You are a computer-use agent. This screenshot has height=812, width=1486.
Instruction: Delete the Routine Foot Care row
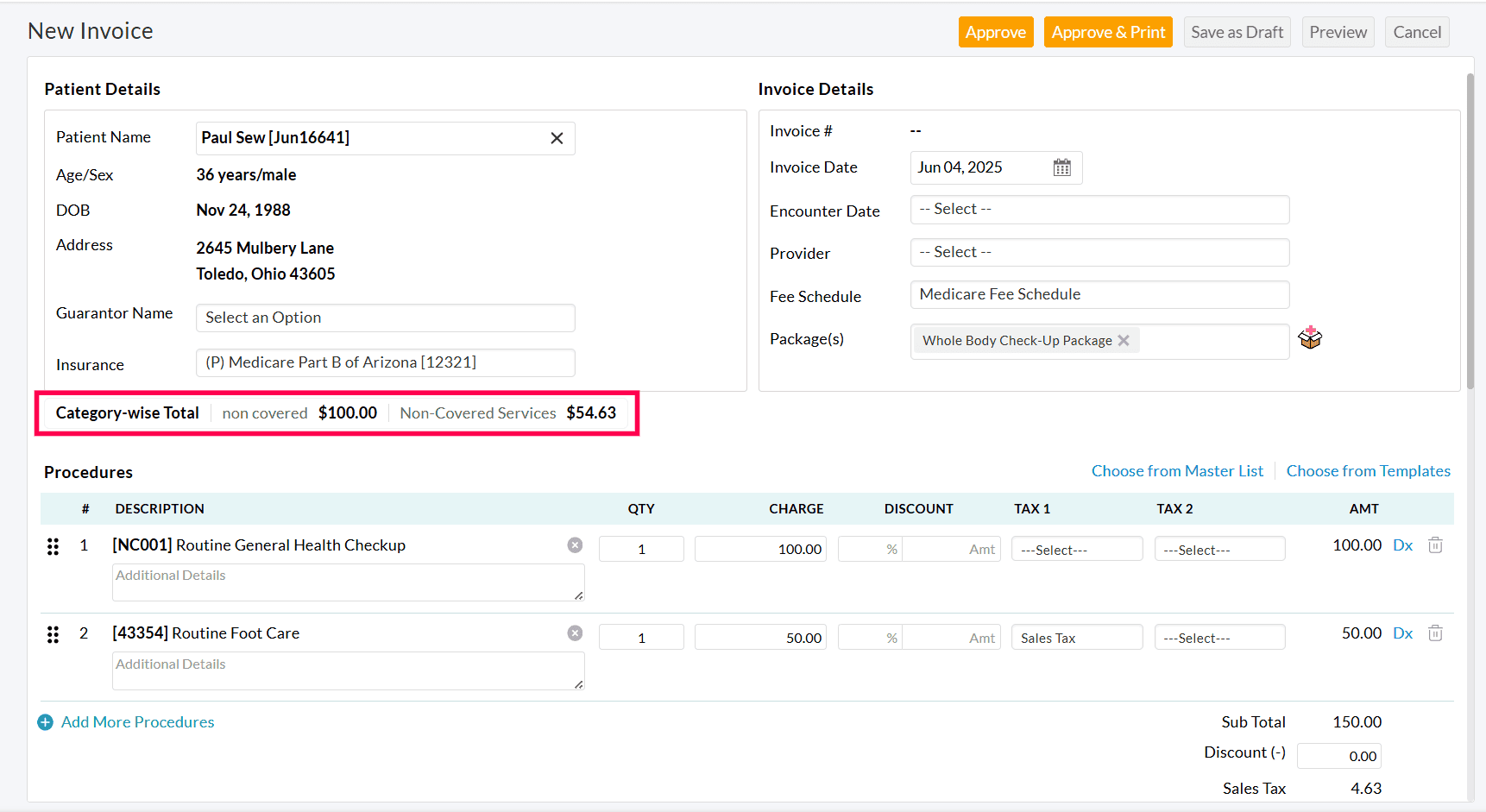(x=1435, y=633)
